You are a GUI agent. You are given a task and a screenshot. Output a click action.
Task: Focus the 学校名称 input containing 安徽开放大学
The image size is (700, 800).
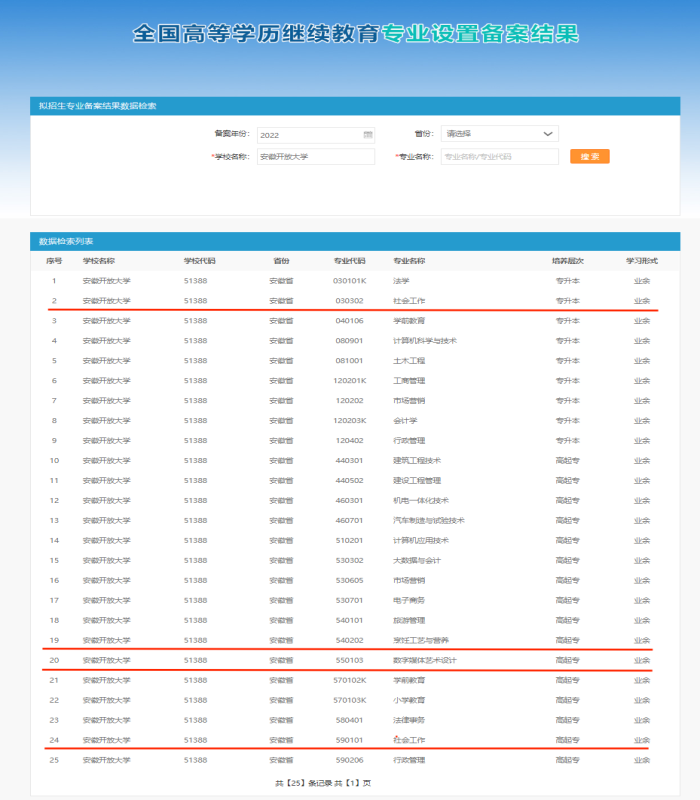(x=315, y=156)
